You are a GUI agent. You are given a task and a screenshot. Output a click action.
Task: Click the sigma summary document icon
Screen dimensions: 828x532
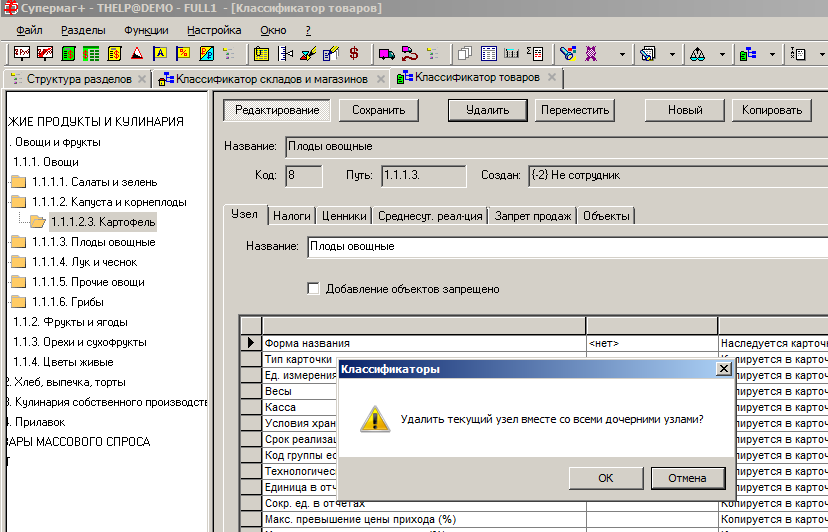pyautogui.click(x=535, y=53)
